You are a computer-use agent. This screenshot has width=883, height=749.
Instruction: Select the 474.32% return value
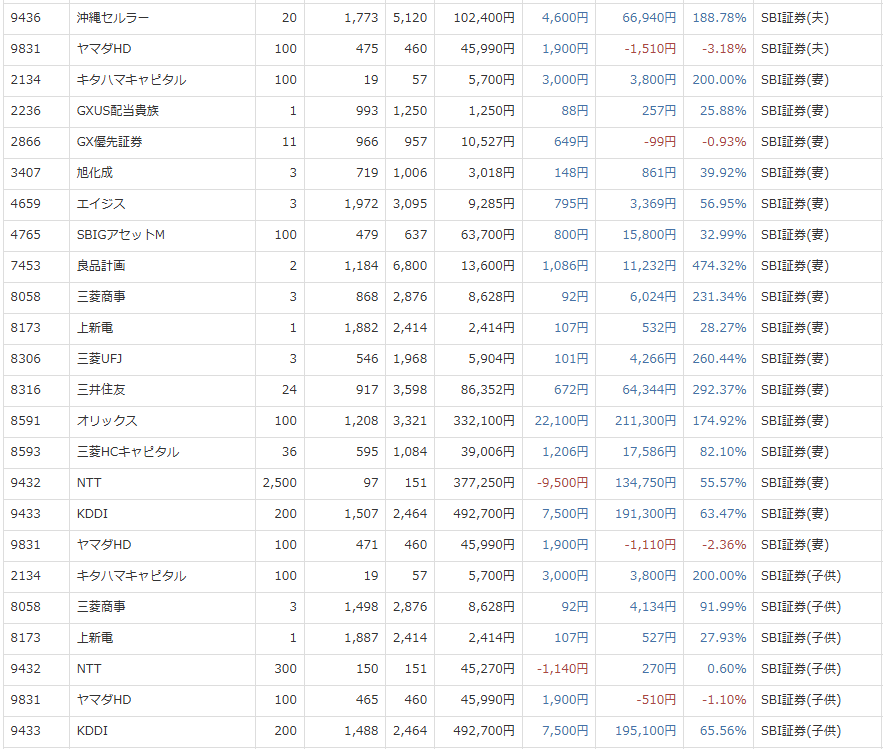click(719, 266)
